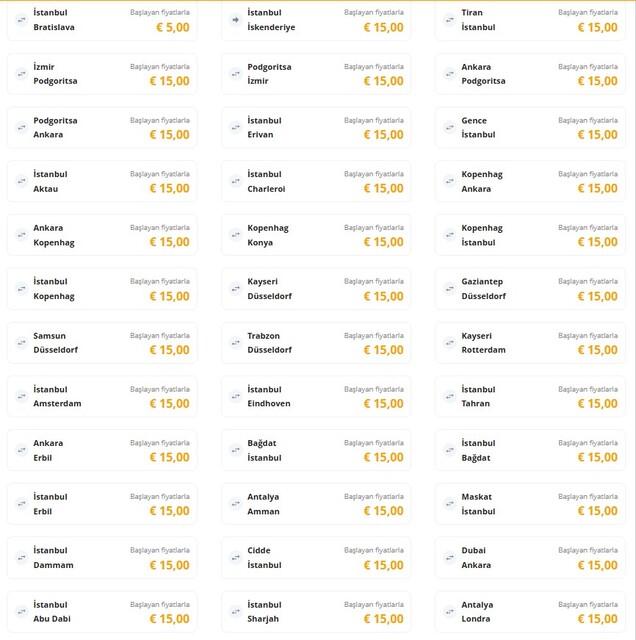Image resolution: width=636 pixels, height=640 pixels.
Task: Click the arrows icon on the Dubai–Ankara card
Action: 450,558
